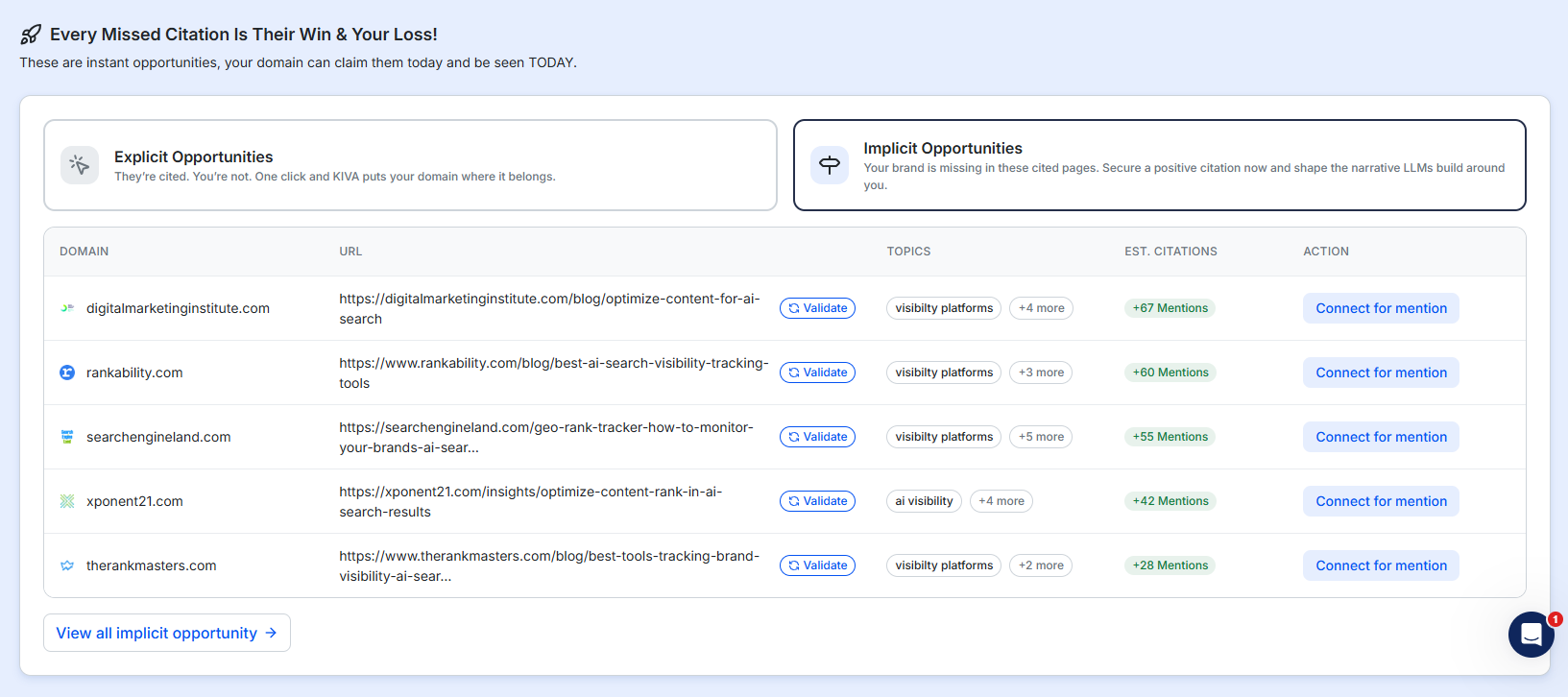Open the xponent21.com insights URL
The height and width of the screenshot is (697, 1568).
click(x=530, y=502)
